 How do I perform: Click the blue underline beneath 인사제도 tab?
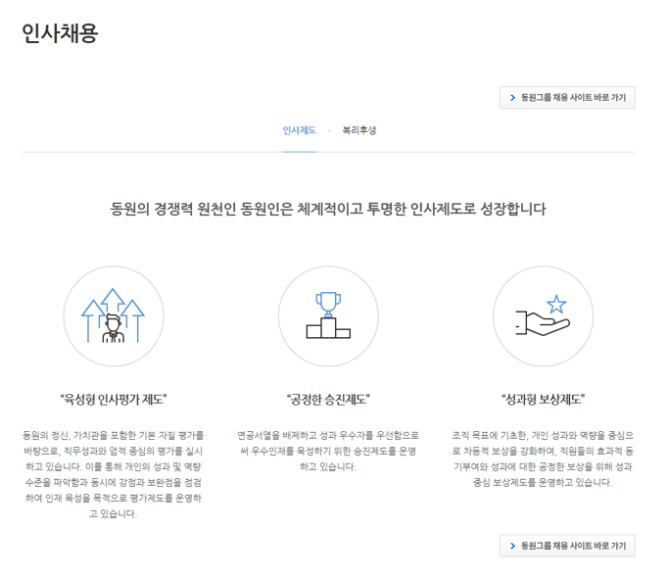coord(299,152)
